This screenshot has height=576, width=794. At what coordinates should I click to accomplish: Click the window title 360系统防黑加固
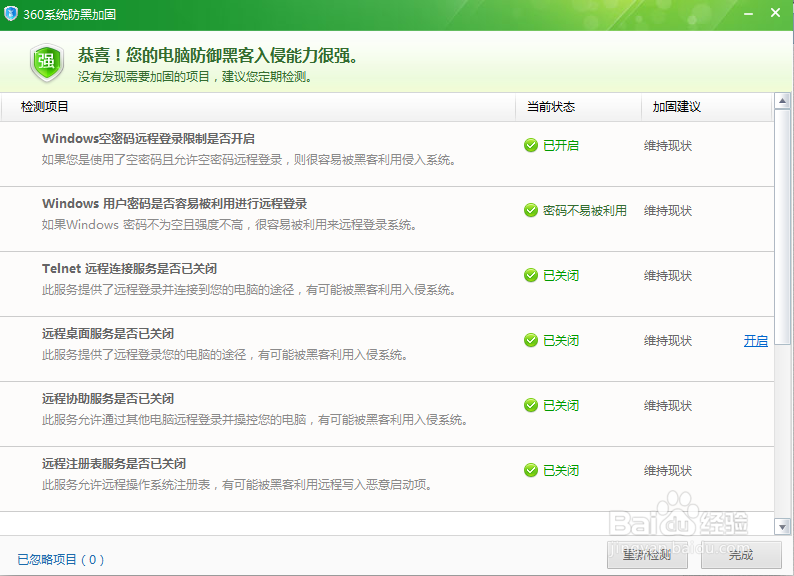(70, 14)
